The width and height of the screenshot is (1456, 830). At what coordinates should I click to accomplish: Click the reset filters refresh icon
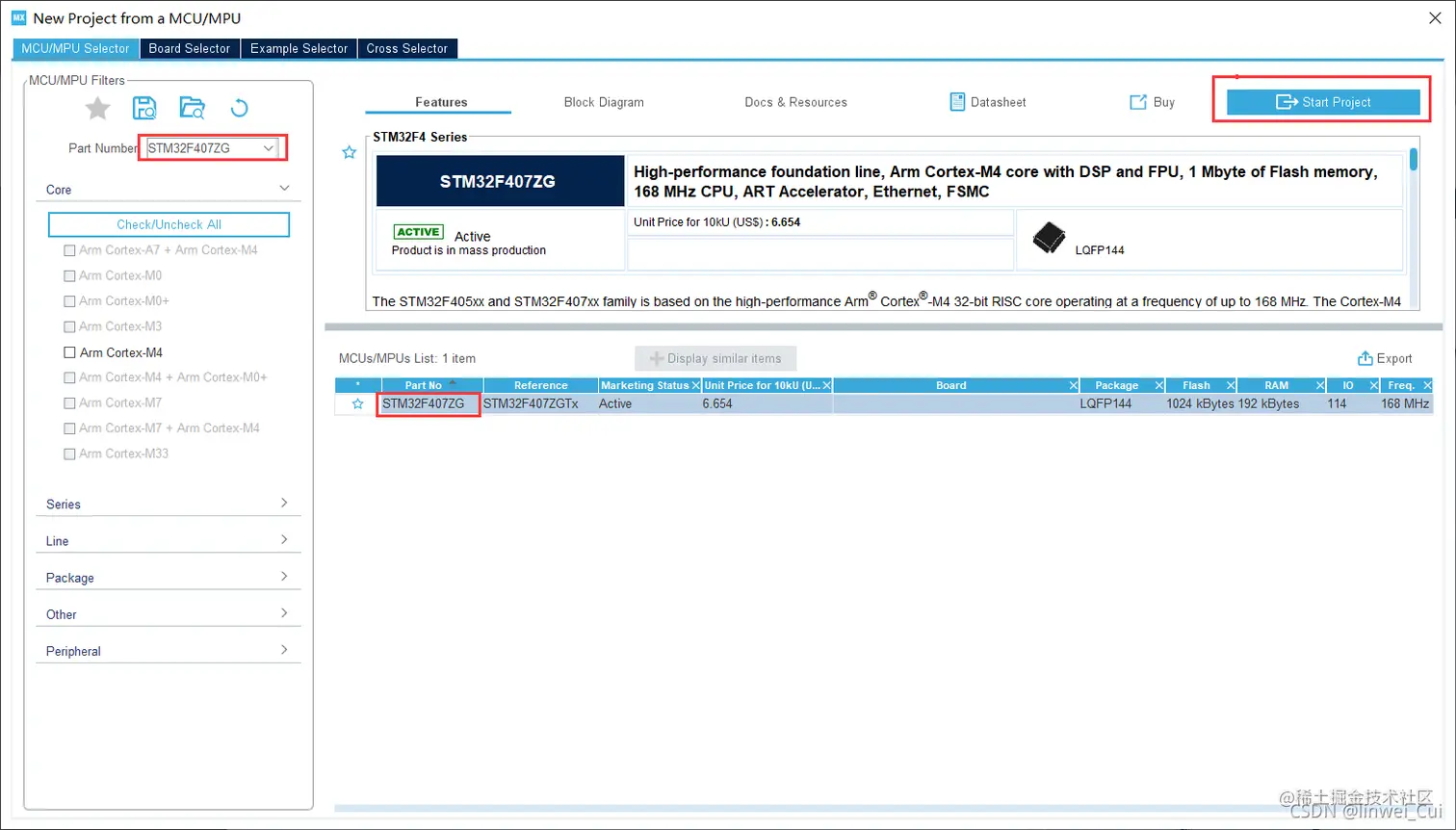coord(240,108)
